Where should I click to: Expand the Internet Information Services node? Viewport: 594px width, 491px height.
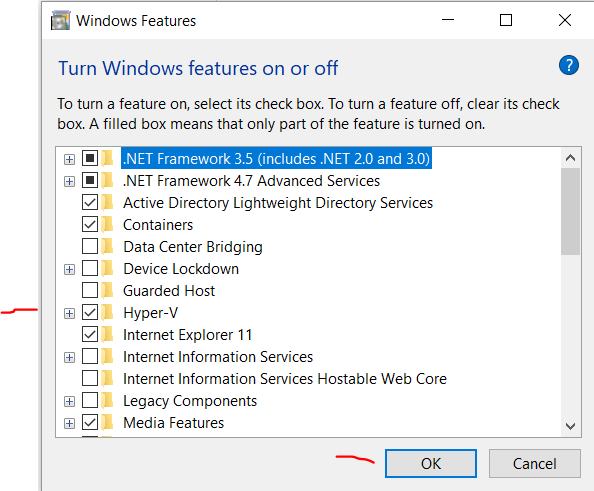69,357
